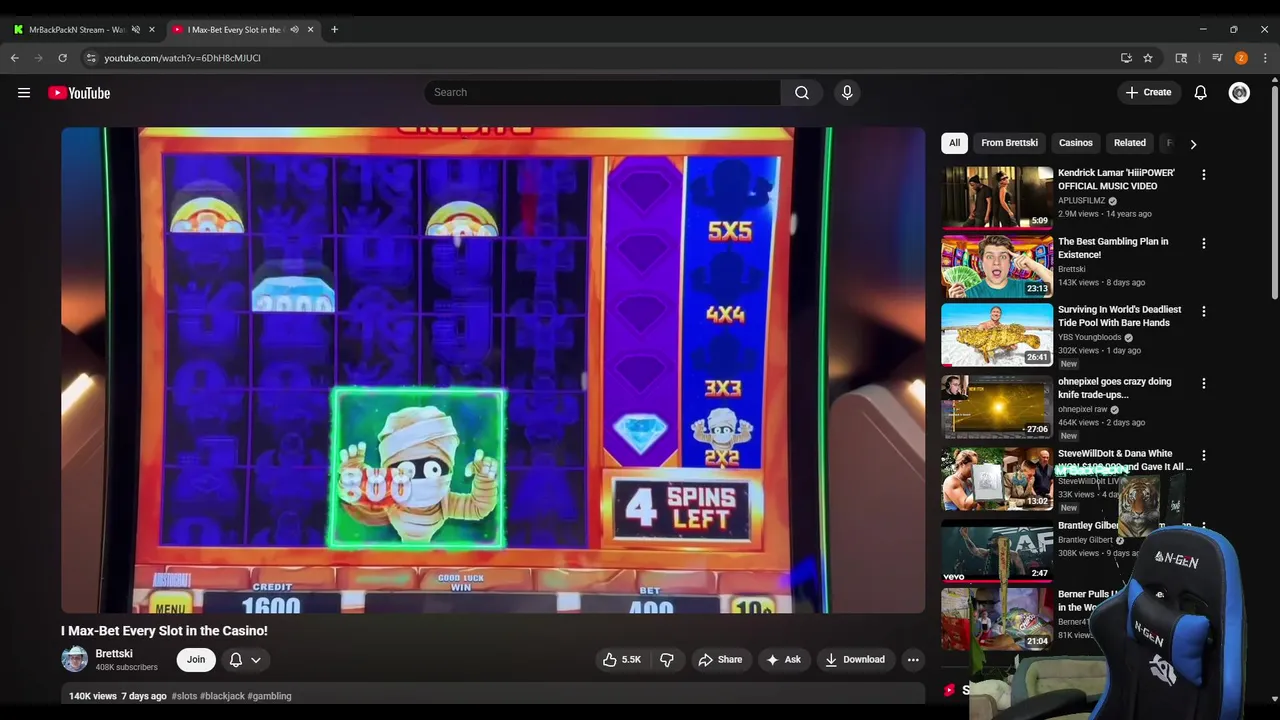Select the All filter chip
The image size is (1280, 720).
click(x=954, y=143)
